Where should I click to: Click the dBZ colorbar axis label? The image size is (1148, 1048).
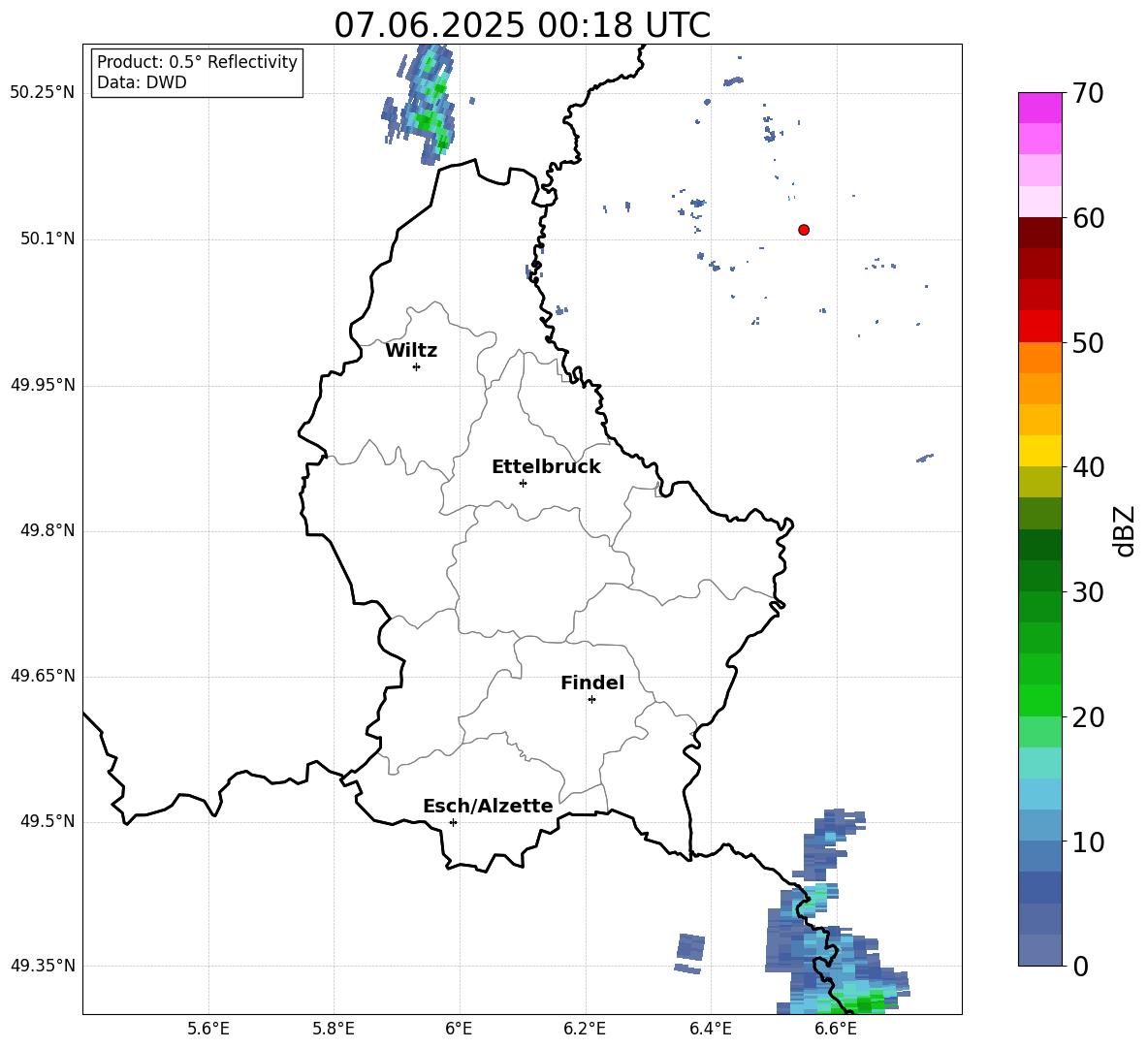point(1125,530)
